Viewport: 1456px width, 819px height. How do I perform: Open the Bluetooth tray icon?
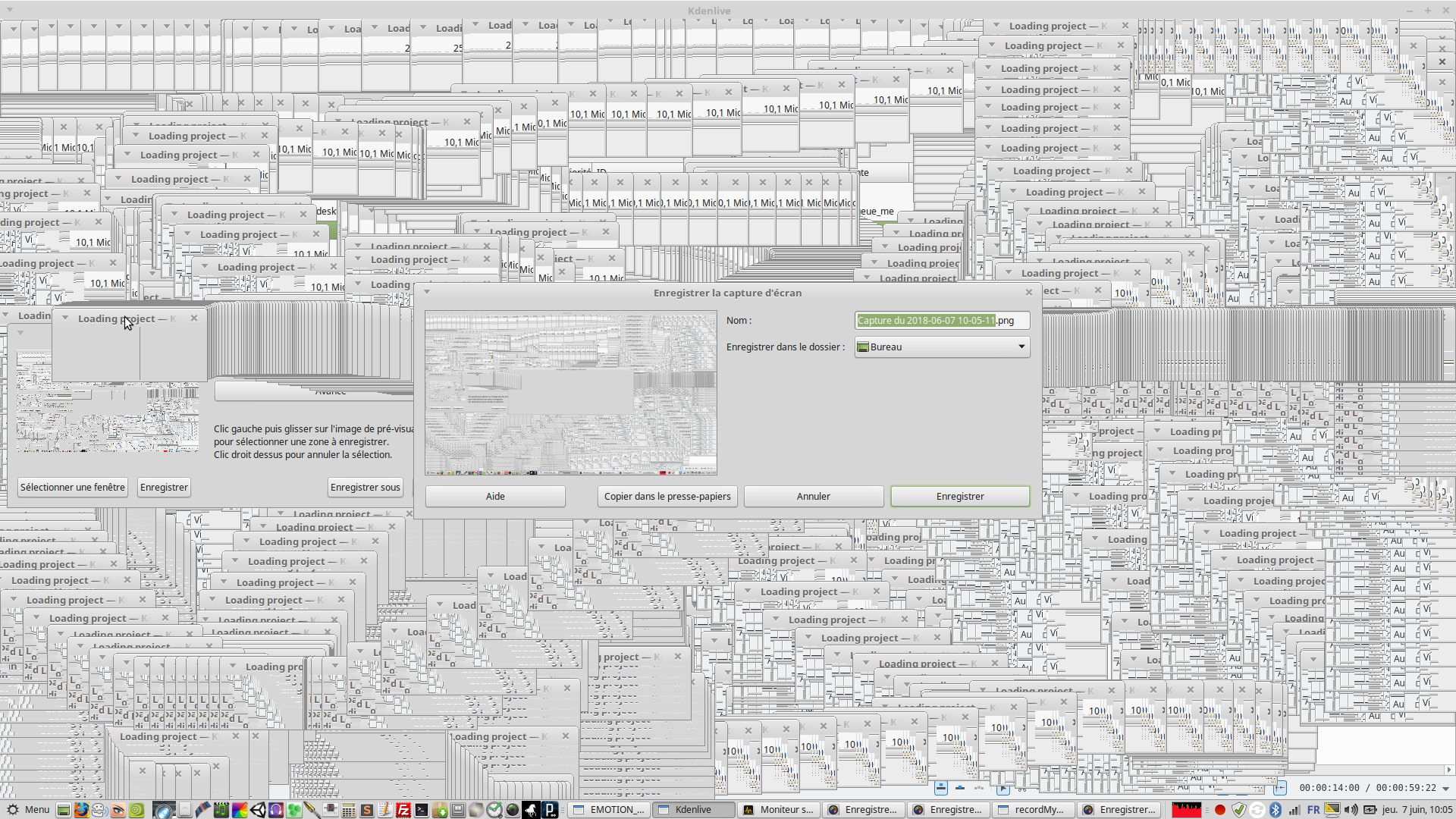click(x=1275, y=810)
